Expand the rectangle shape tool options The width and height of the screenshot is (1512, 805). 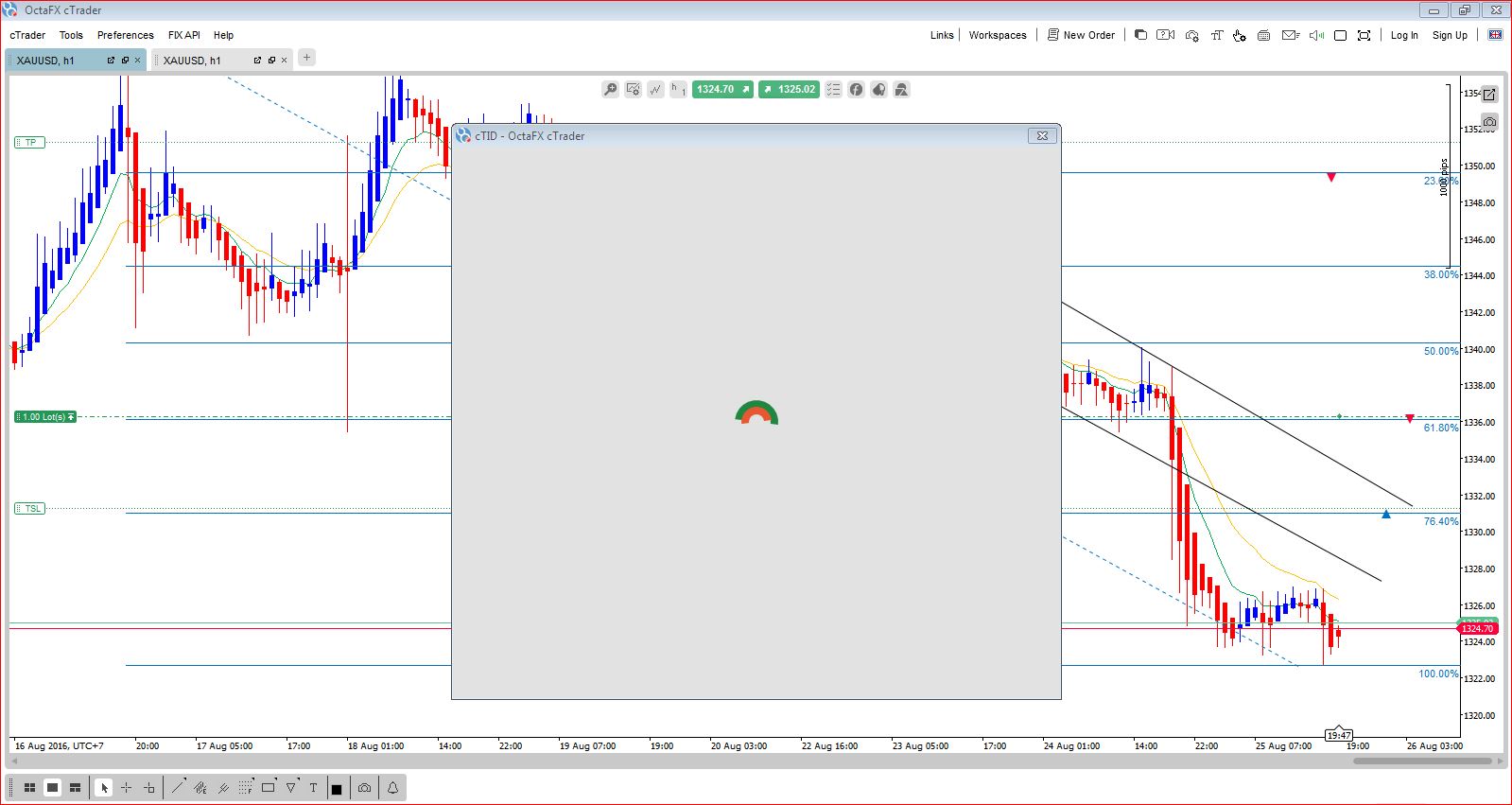269,787
